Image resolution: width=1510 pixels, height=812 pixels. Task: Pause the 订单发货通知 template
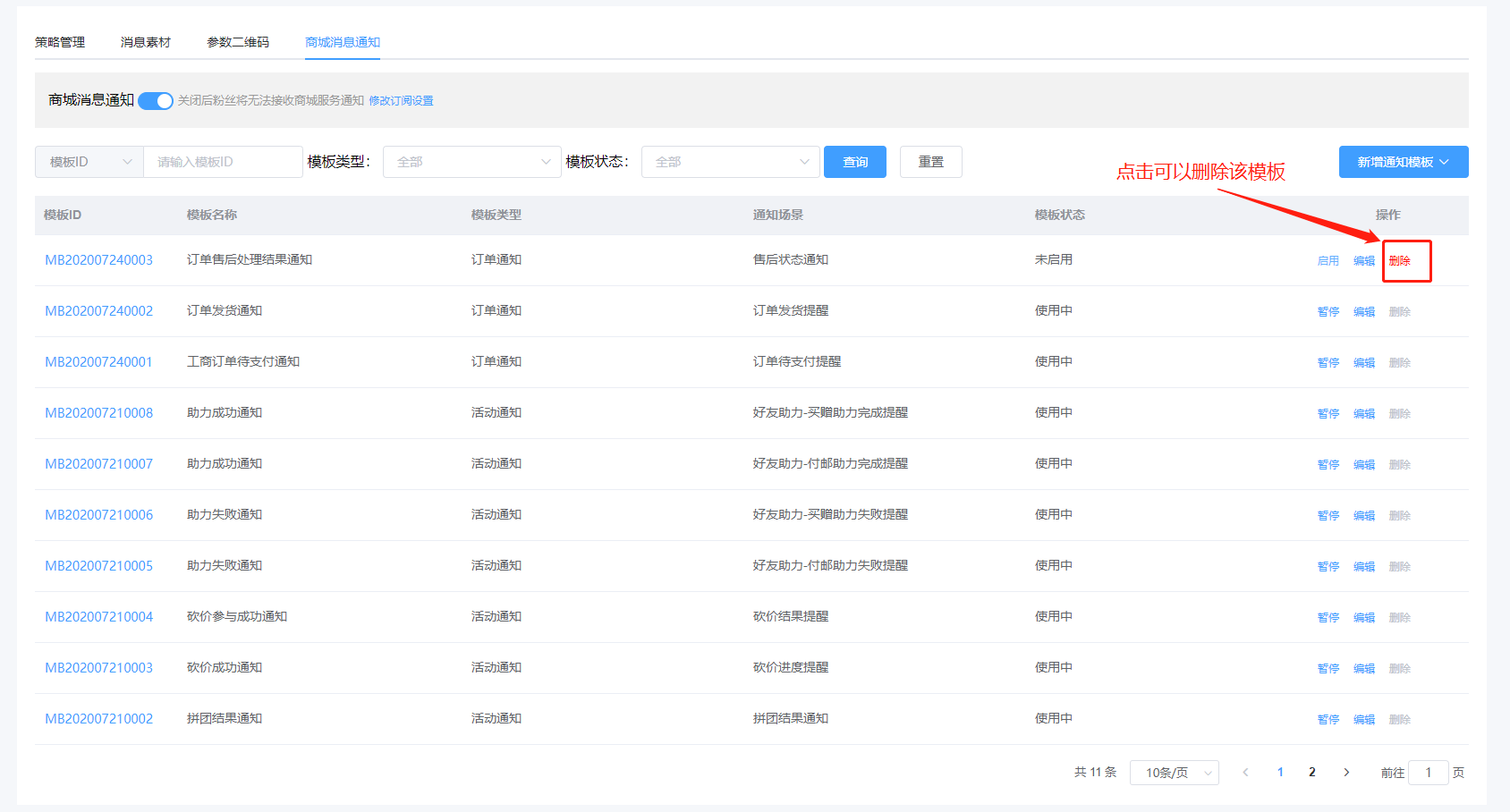click(1328, 312)
